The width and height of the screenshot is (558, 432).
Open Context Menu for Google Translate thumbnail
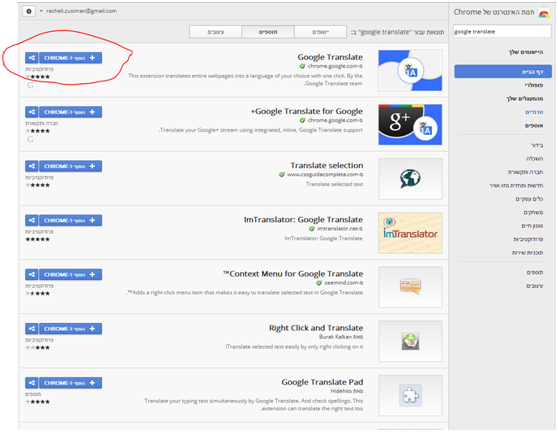(410, 287)
